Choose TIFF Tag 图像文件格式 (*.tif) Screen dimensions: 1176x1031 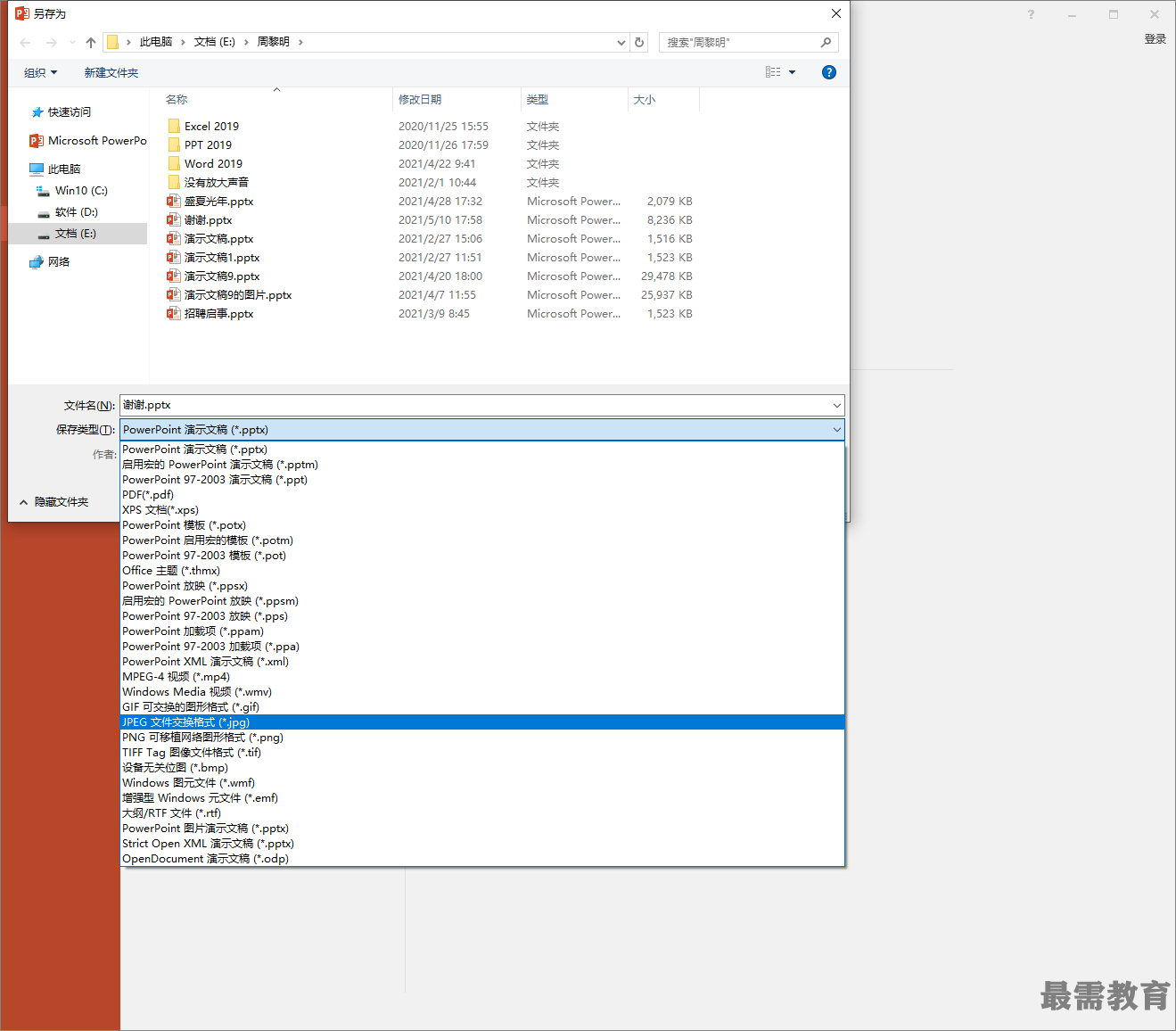[482, 753]
